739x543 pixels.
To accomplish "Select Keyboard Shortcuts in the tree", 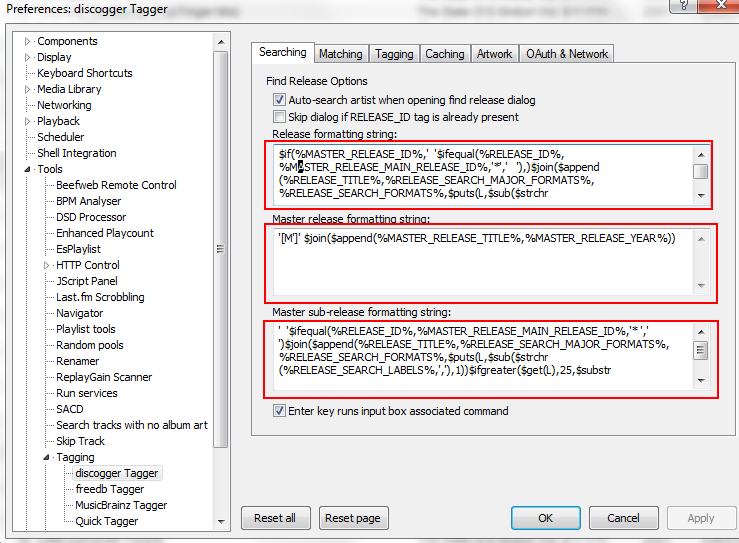I will 85,73.
